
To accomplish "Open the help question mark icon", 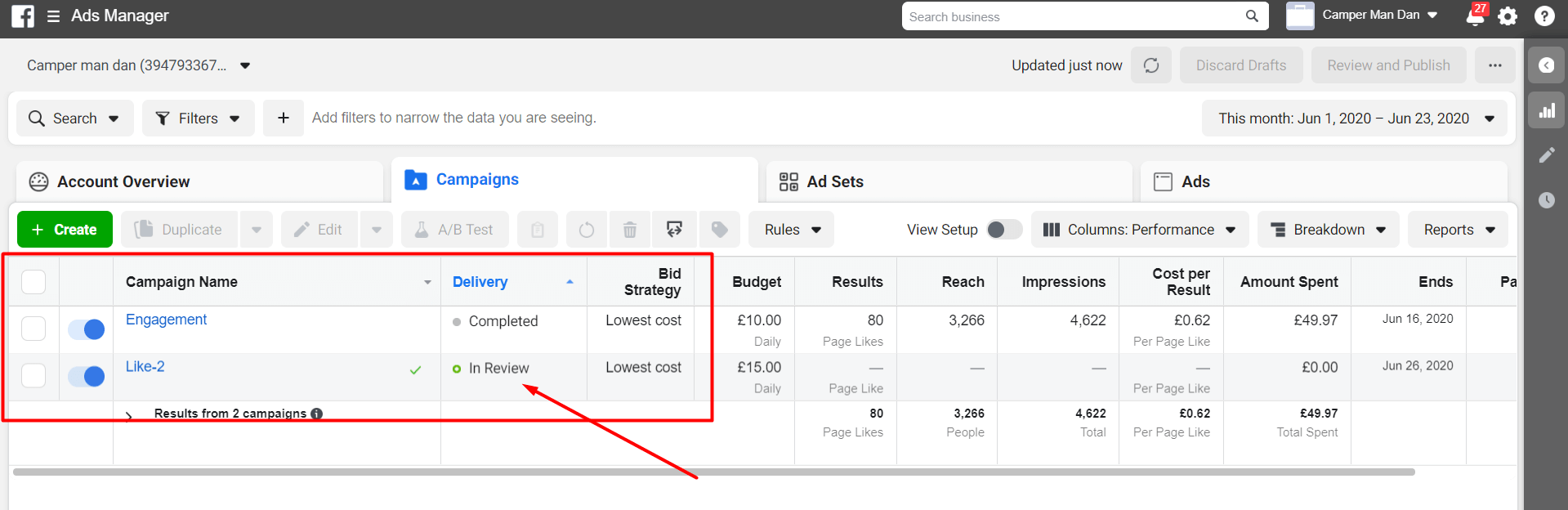I will click(1544, 16).
